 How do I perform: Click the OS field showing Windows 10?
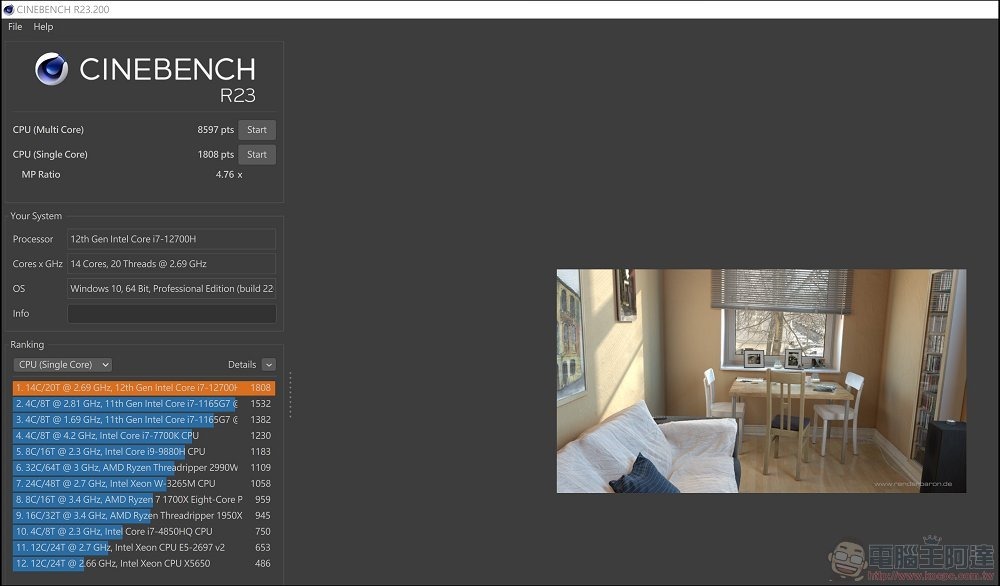pyautogui.click(x=172, y=289)
